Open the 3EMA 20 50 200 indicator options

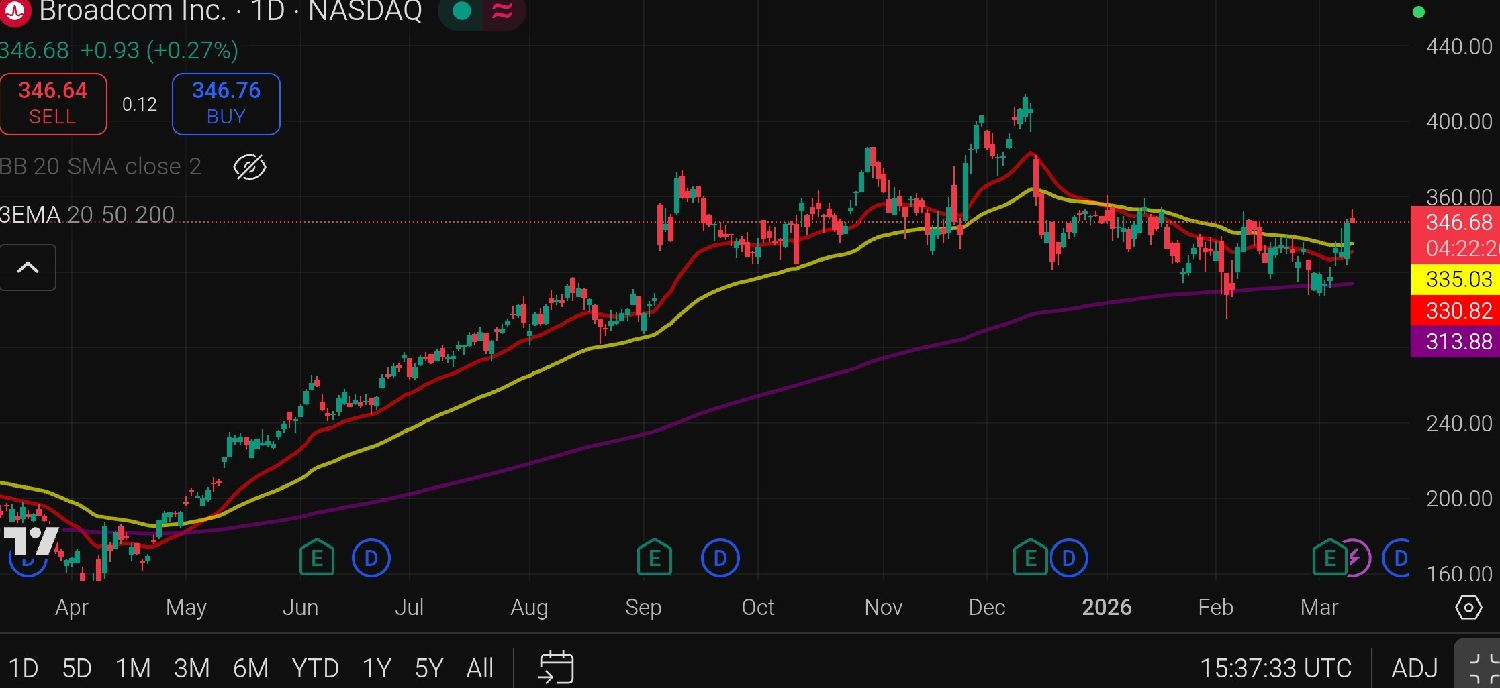click(x=88, y=215)
